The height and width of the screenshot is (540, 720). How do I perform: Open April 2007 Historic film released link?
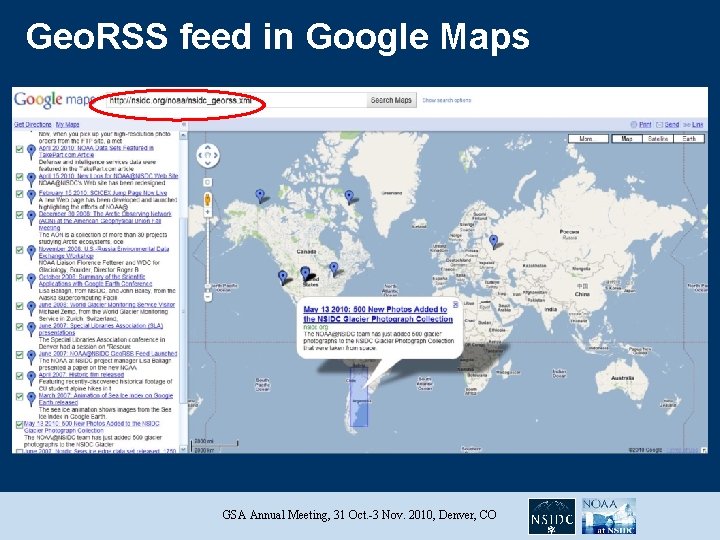[x=81, y=375]
